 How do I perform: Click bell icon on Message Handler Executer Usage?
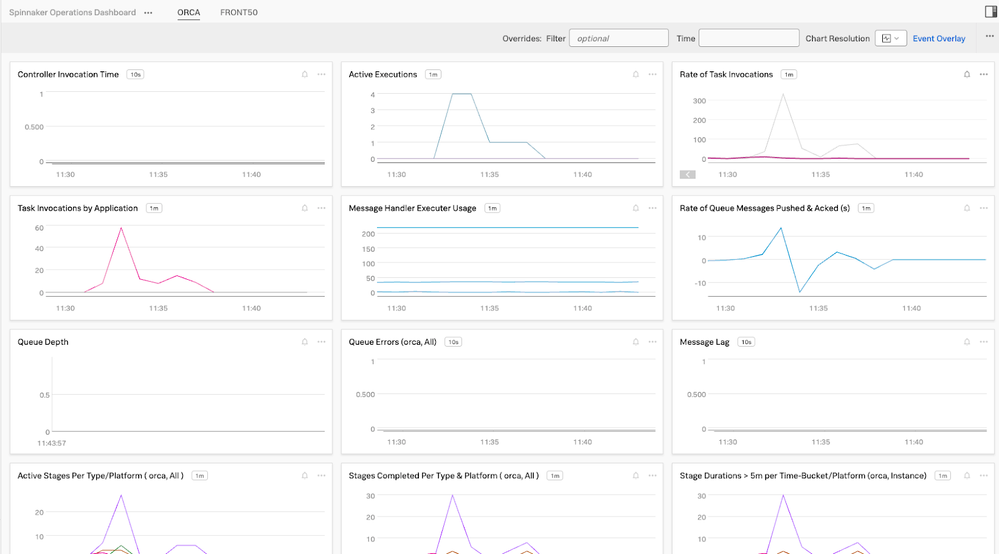636,208
